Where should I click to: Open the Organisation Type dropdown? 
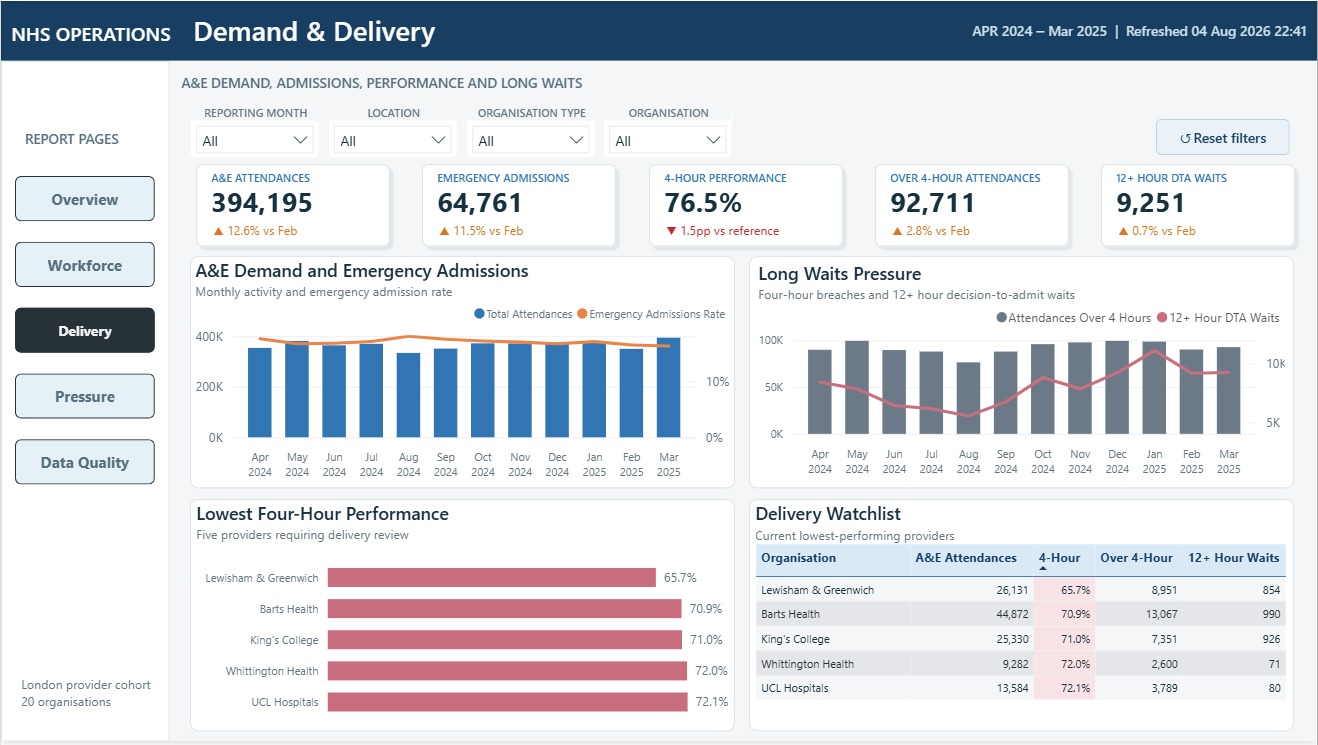(x=531, y=141)
